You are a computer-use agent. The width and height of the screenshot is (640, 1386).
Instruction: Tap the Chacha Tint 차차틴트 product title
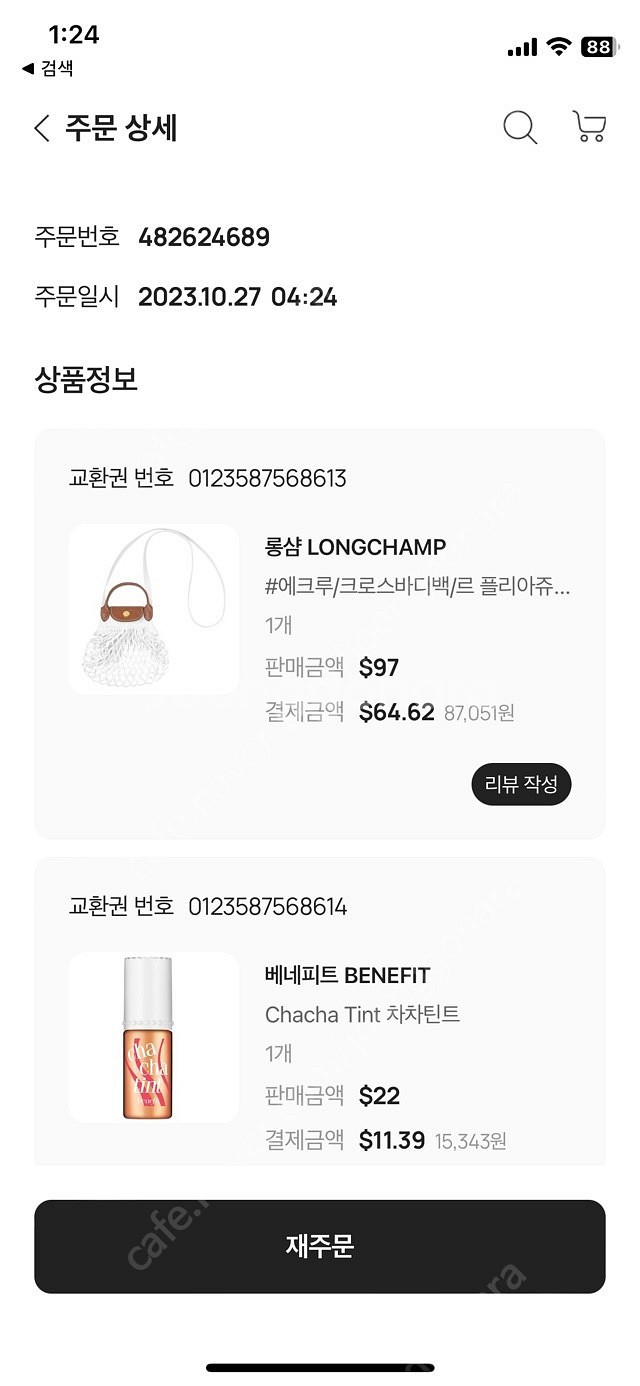tap(363, 1014)
